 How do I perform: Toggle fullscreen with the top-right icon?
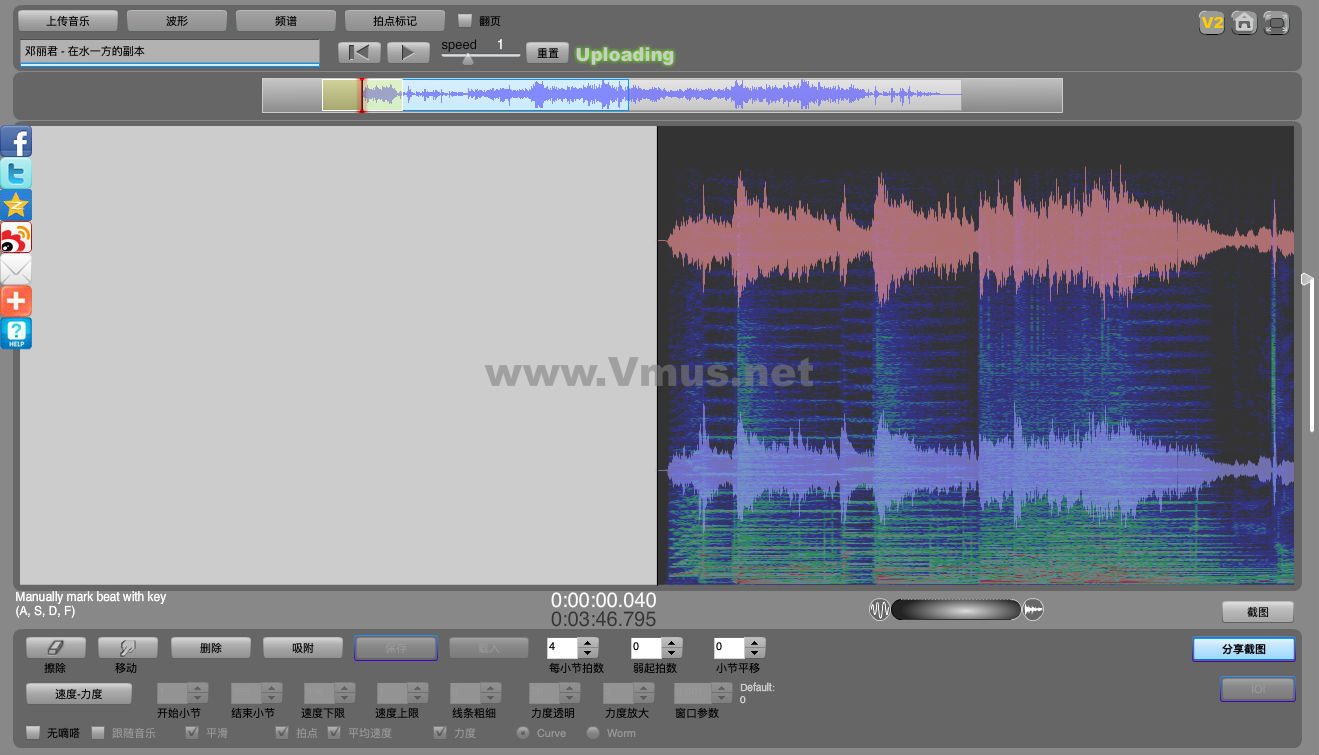(1276, 22)
